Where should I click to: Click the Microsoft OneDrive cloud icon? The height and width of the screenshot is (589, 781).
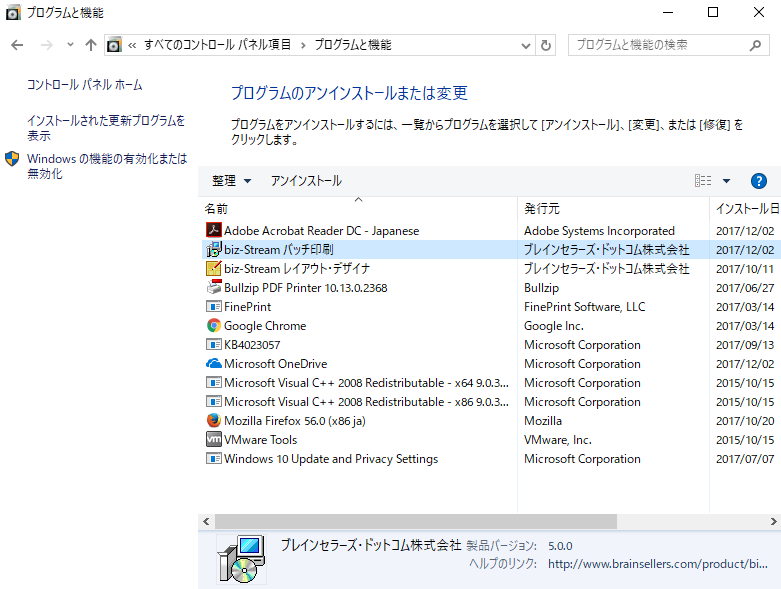tap(214, 363)
